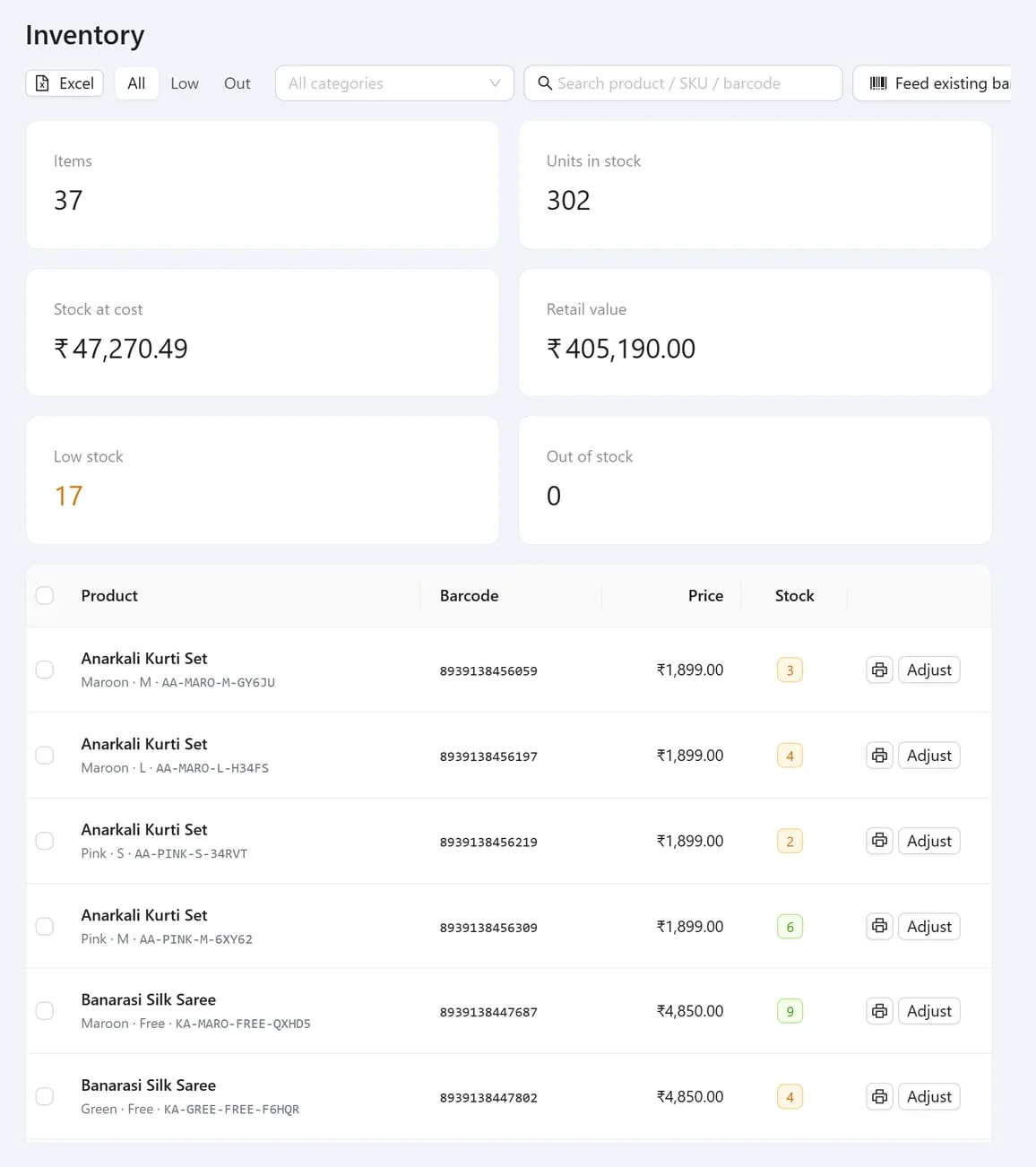Open the All categories dropdown
This screenshot has width=1036, height=1167.
(x=394, y=83)
